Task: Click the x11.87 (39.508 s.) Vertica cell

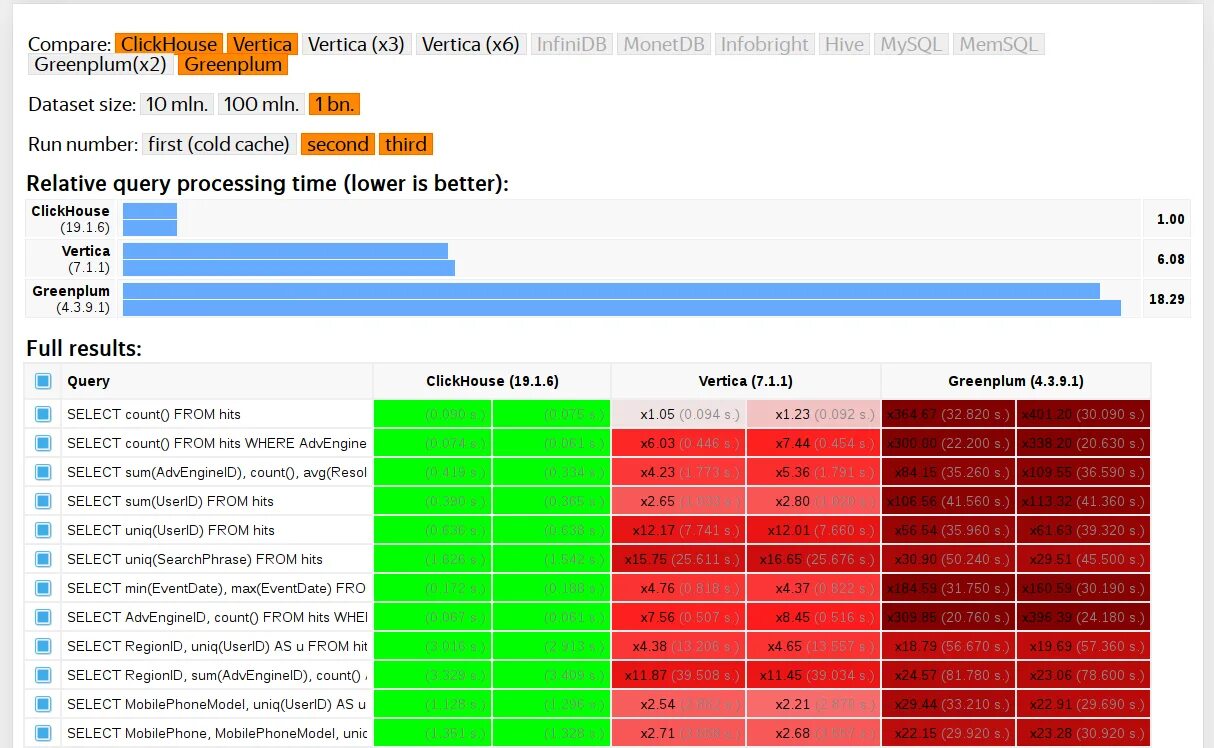Action: coord(679,675)
